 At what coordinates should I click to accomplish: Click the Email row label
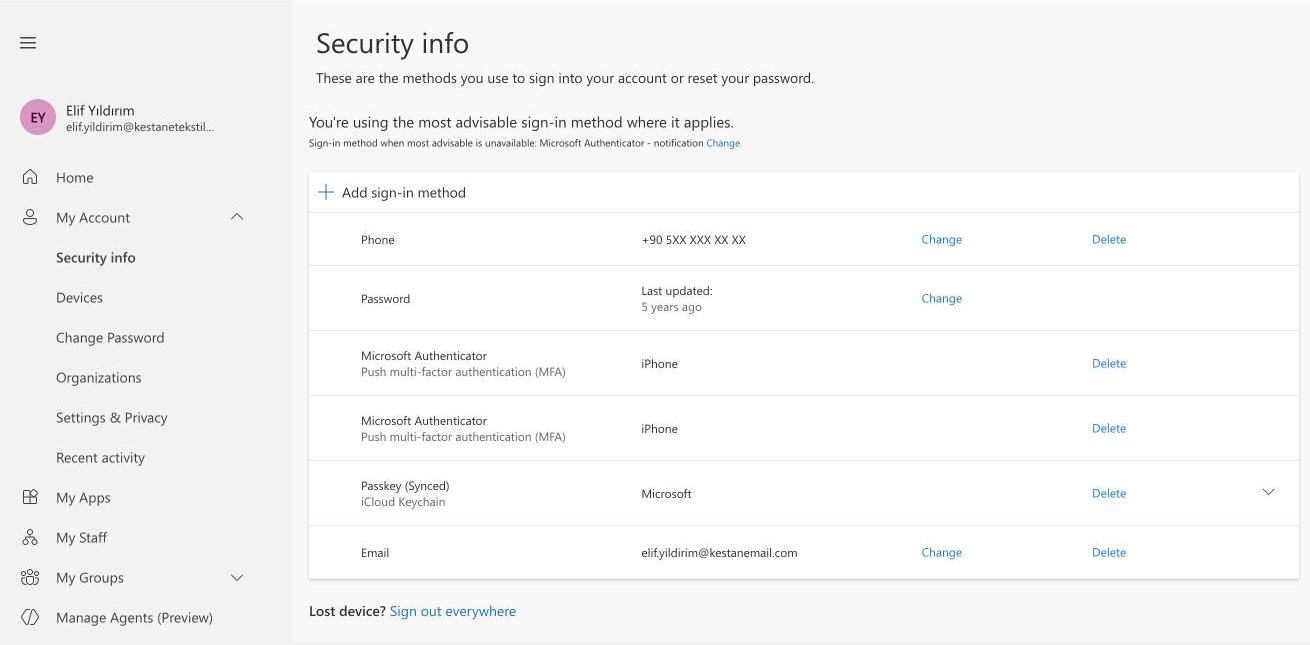pos(375,553)
